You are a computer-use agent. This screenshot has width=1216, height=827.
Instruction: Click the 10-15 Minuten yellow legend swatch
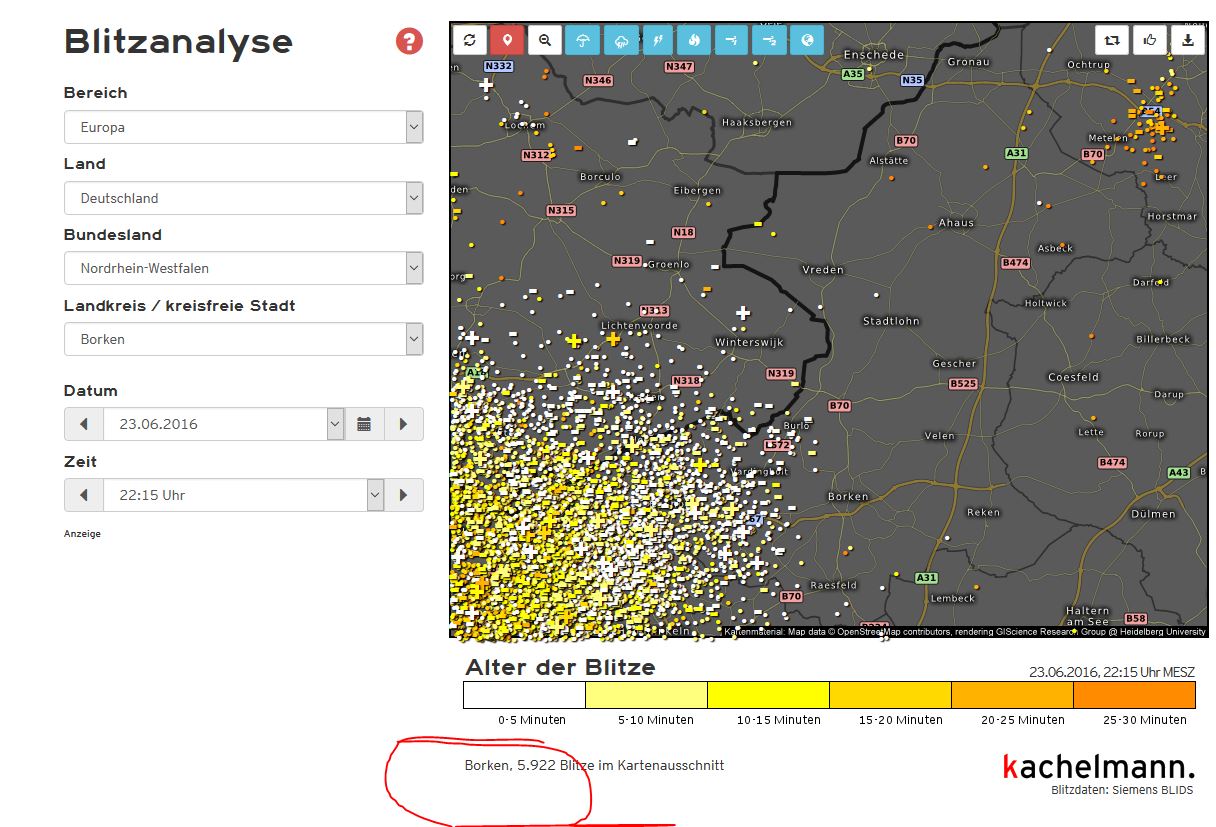(x=768, y=695)
